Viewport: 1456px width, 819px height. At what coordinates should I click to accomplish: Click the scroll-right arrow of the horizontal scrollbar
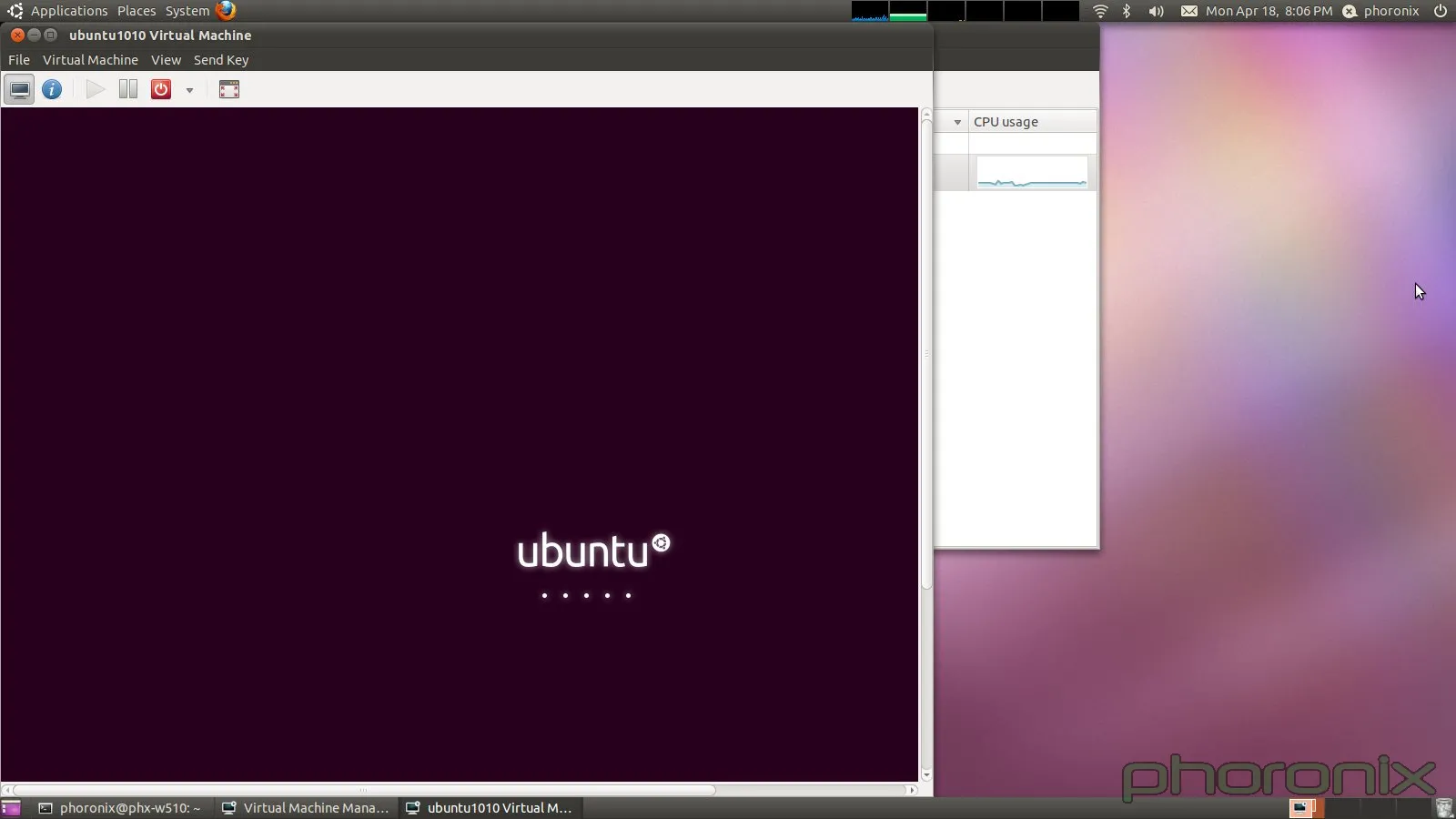[x=912, y=790]
